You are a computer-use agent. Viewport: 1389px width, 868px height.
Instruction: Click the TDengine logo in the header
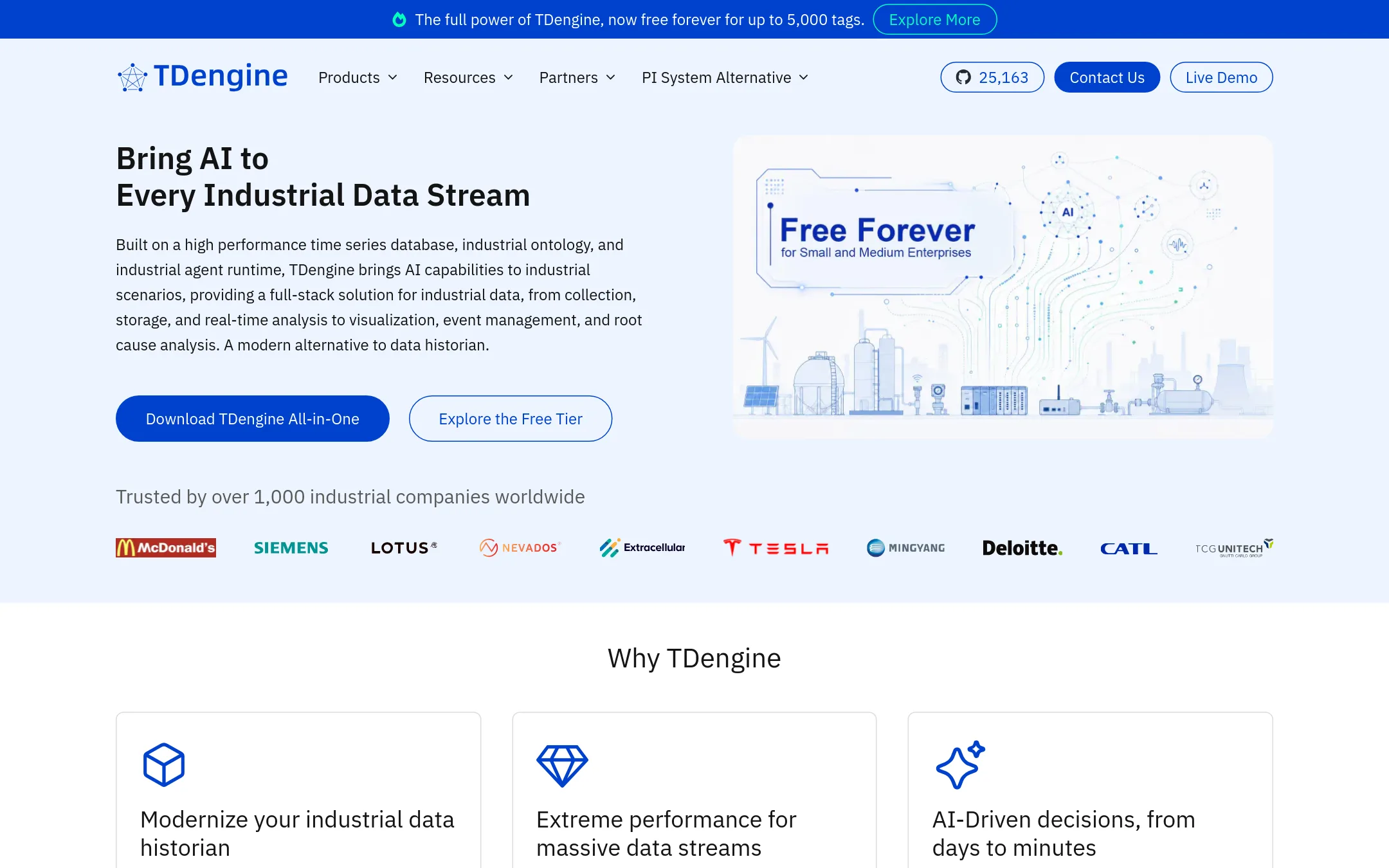(x=202, y=77)
